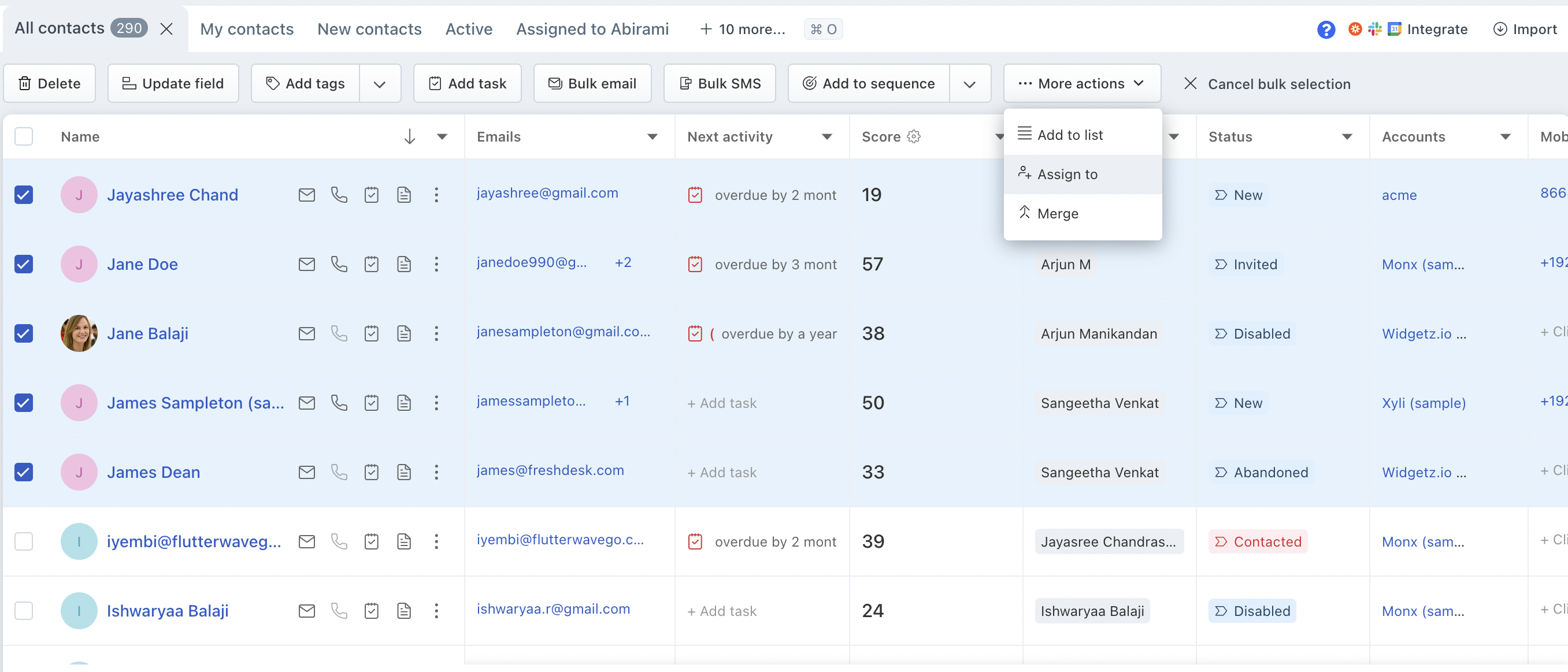Open the Score settings gear
The image size is (1568, 672).
(x=914, y=136)
